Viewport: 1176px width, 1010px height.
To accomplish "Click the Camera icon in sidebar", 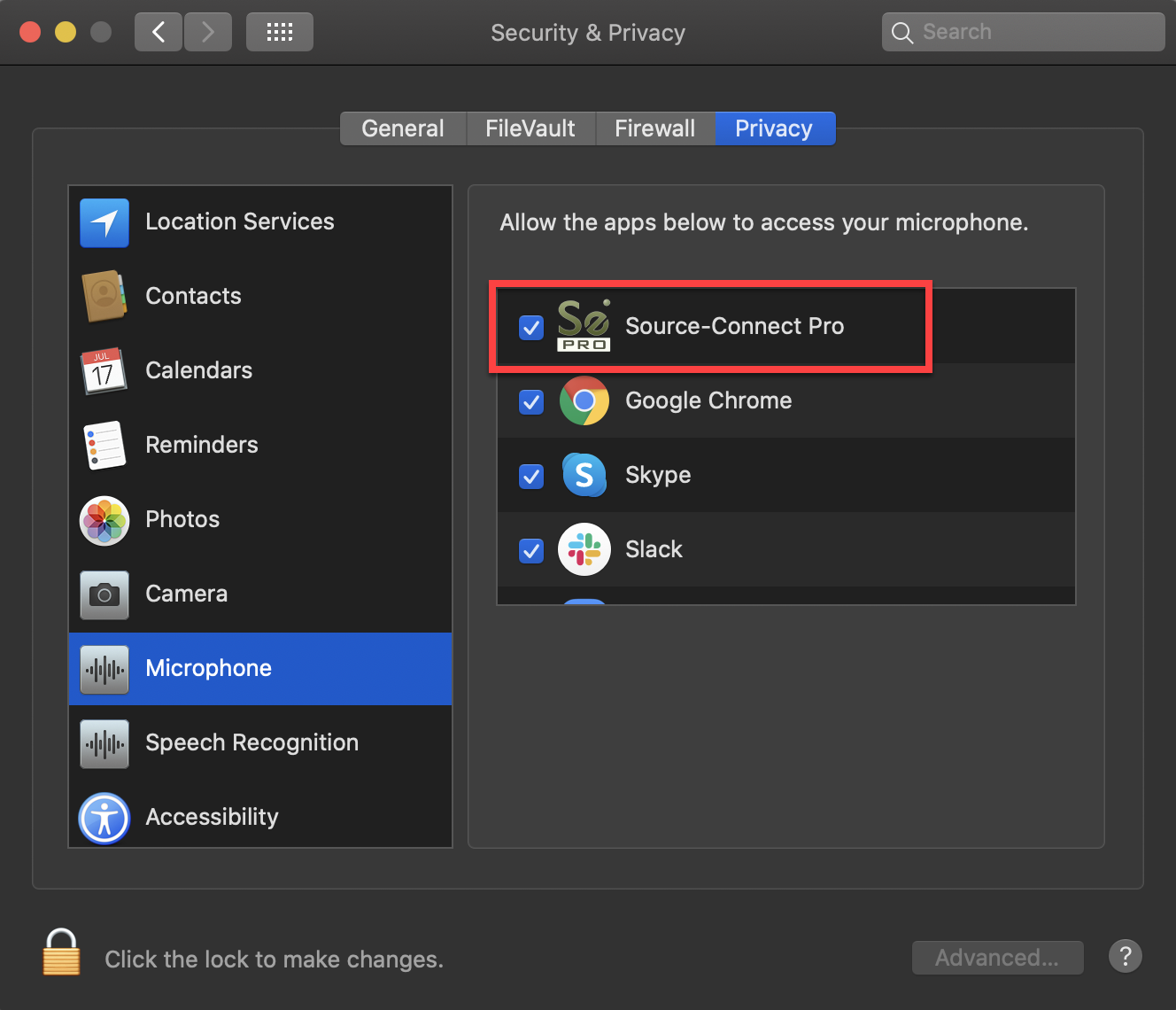I will tap(104, 594).
